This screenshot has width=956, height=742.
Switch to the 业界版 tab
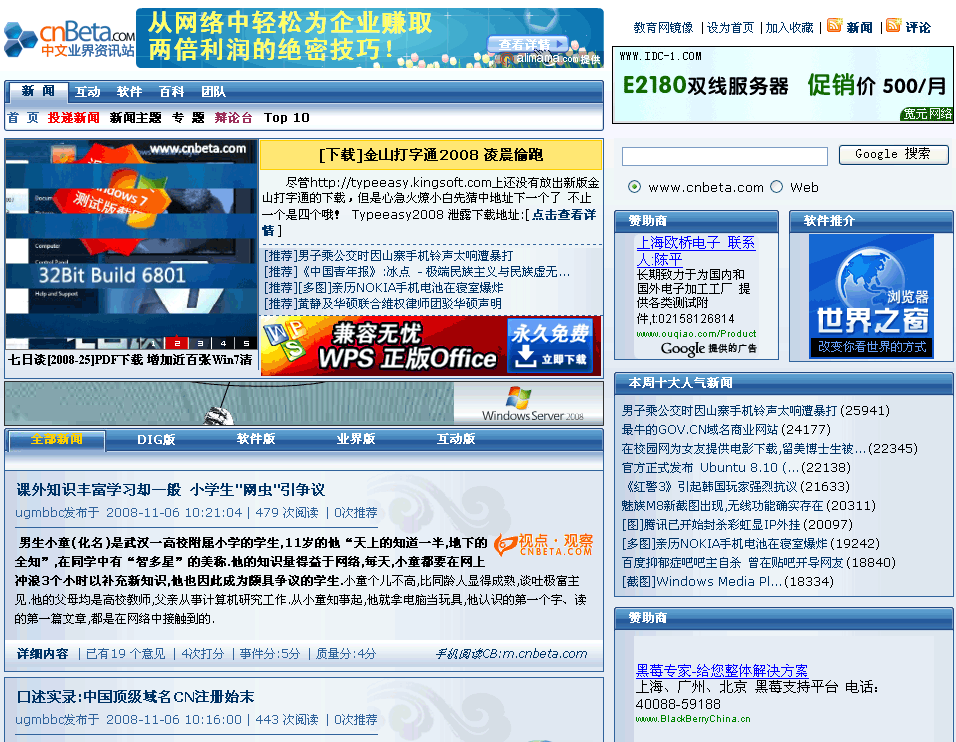click(x=356, y=439)
